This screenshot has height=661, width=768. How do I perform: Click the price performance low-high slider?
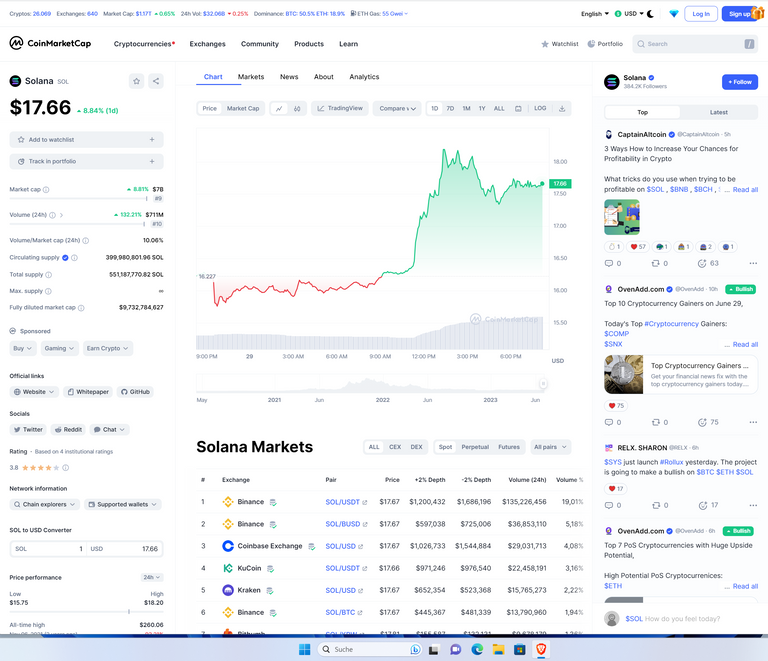86,612
